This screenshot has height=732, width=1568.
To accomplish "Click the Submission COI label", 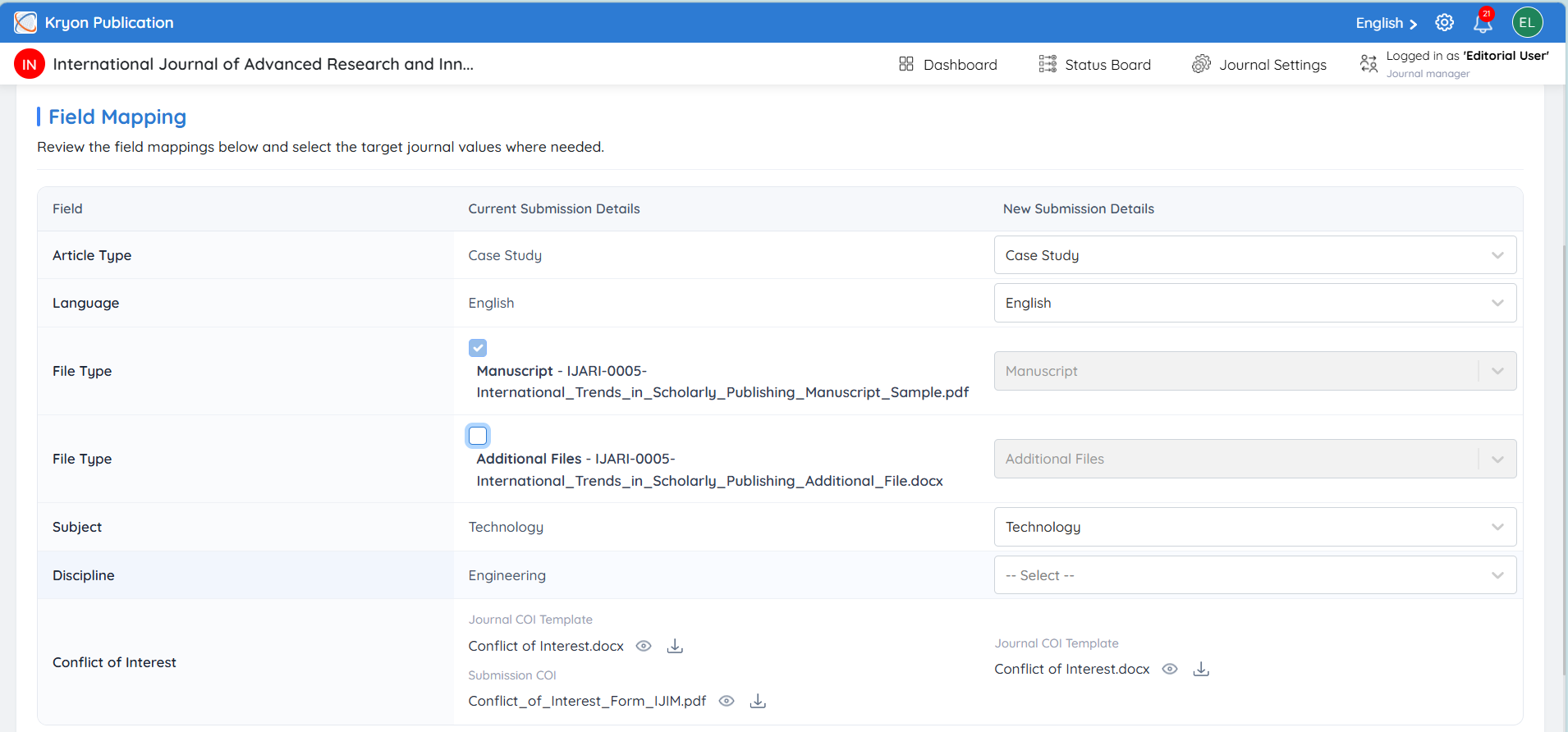I will (512, 675).
